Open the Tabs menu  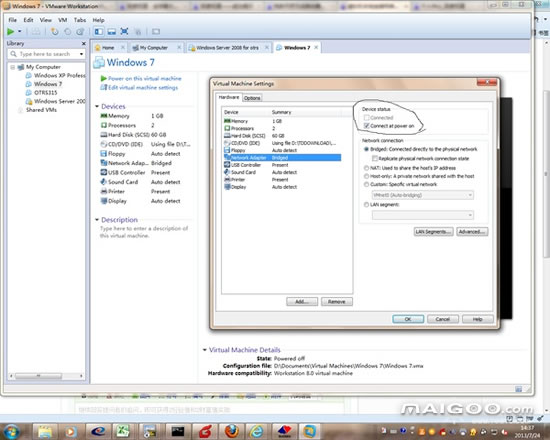point(80,20)
